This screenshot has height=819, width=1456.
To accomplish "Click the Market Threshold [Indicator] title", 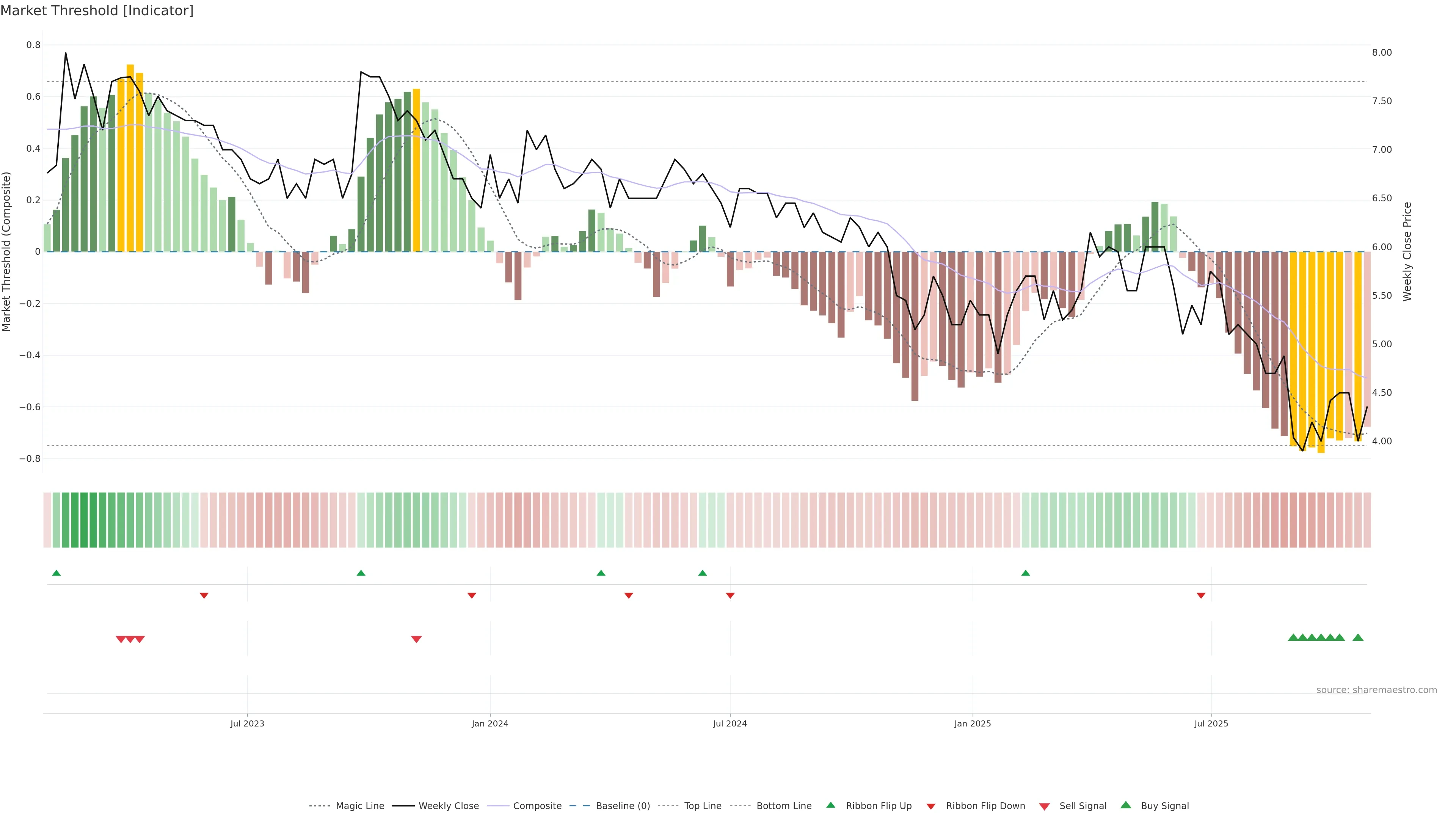I will 97,11.
